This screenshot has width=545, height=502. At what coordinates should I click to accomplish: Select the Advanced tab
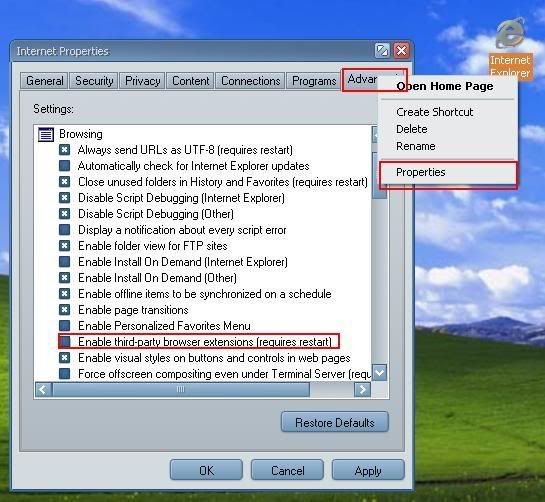pos(361,80)
